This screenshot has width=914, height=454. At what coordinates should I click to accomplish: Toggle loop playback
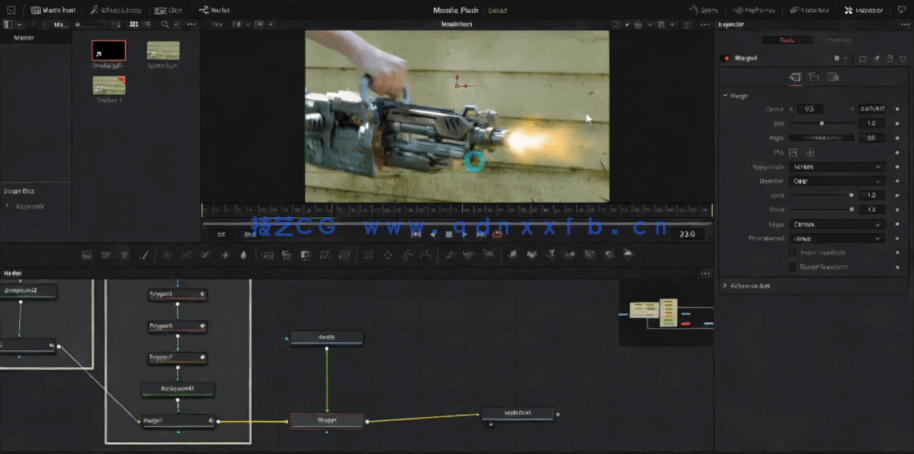[497, 234]
